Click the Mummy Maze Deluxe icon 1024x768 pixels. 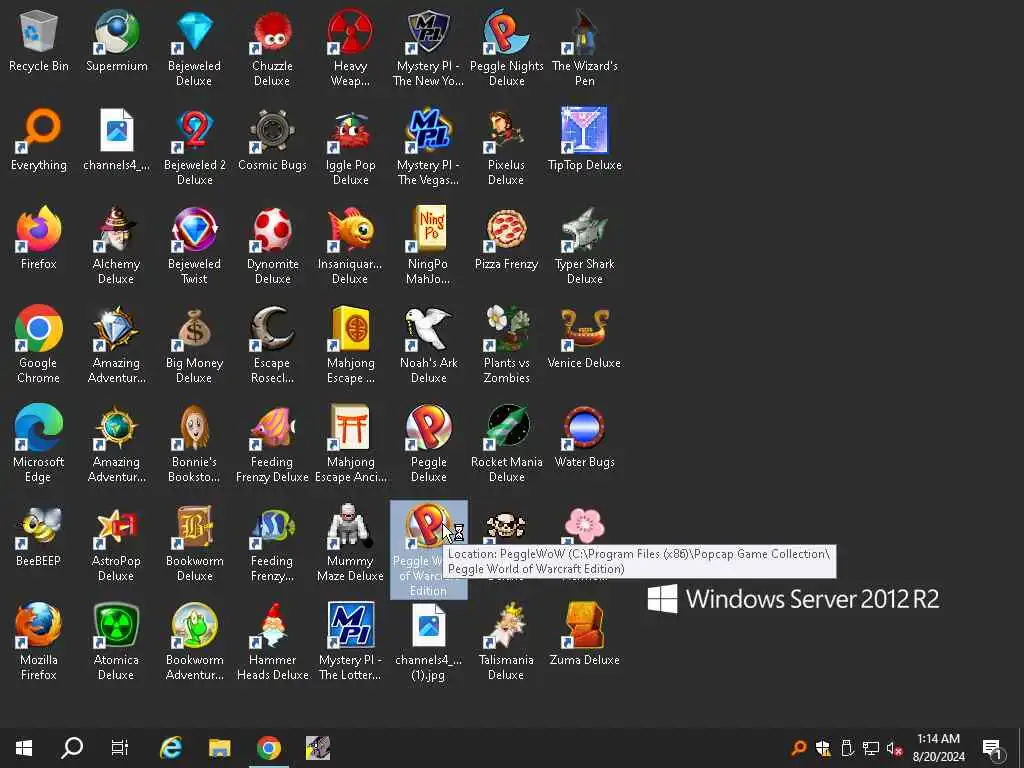(351, 526)
